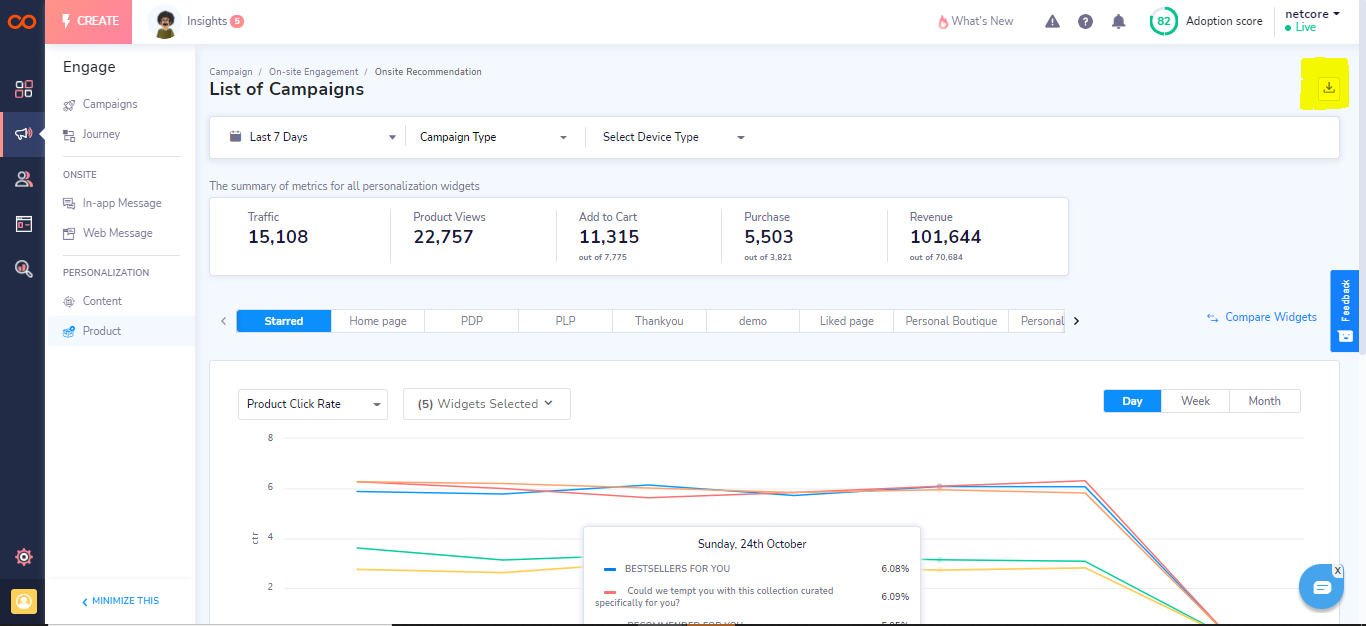Switch chart view to Month
This screenshot has width=1366, height=626.
[x=1264, y=401]
